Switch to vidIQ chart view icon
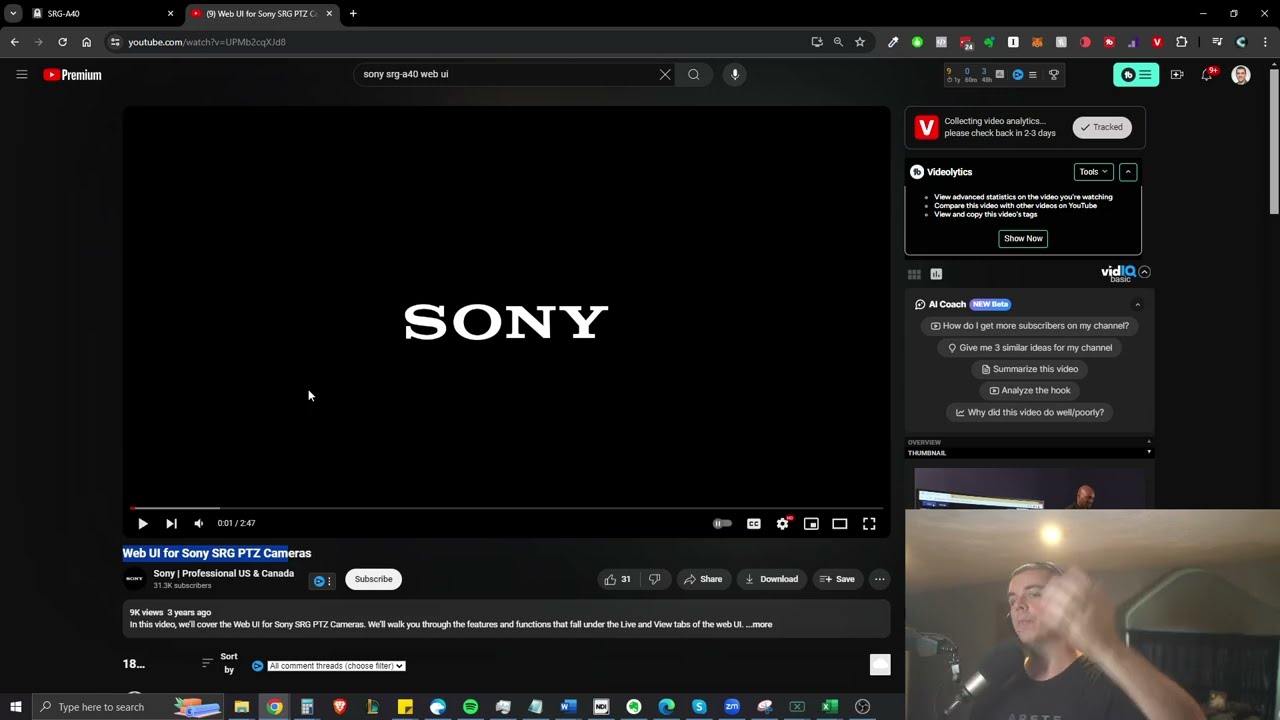Viewport: 1280px width, 720px height. click(936, 274)
